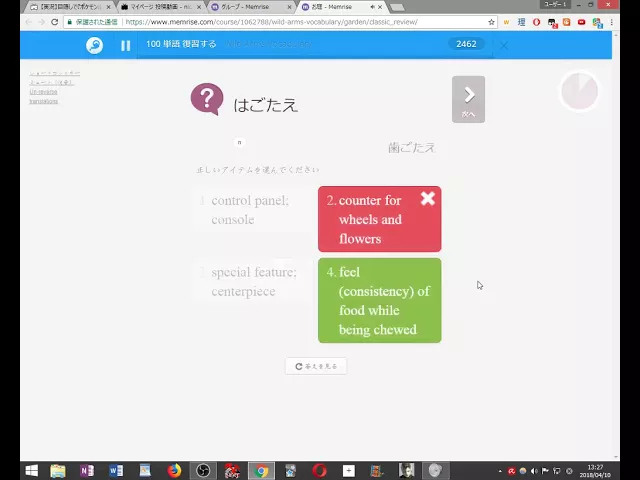The height and width of the screenshot is (480, 640).
Task: Click the はごたえ prompt word
Action: tap(266, 105)
